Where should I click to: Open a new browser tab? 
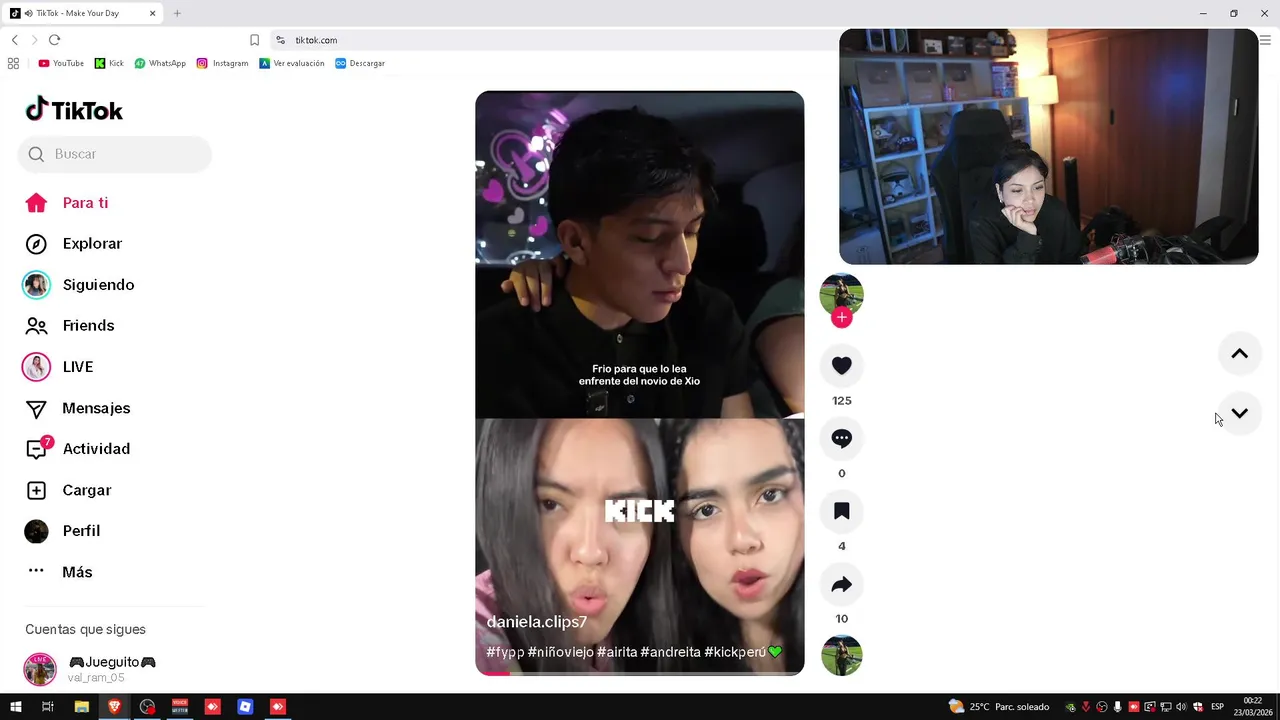[177, 13]
